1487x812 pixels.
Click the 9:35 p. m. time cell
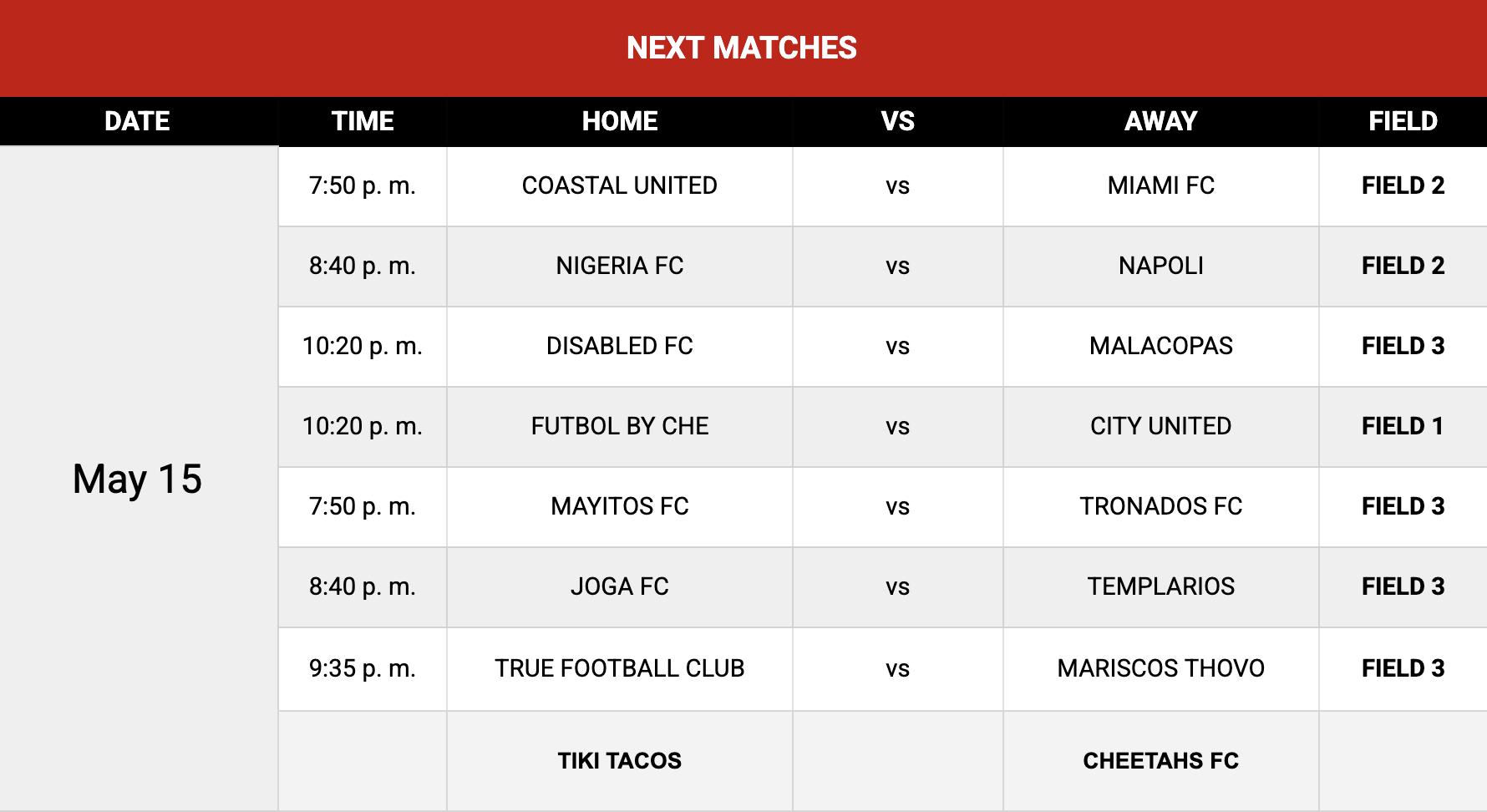click(363, 668)
